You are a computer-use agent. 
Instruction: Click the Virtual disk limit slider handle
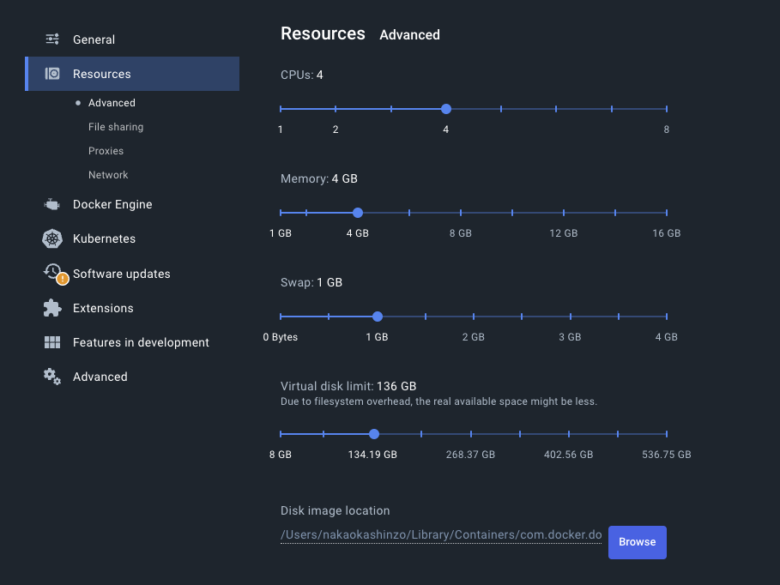(x=374, y=434)
